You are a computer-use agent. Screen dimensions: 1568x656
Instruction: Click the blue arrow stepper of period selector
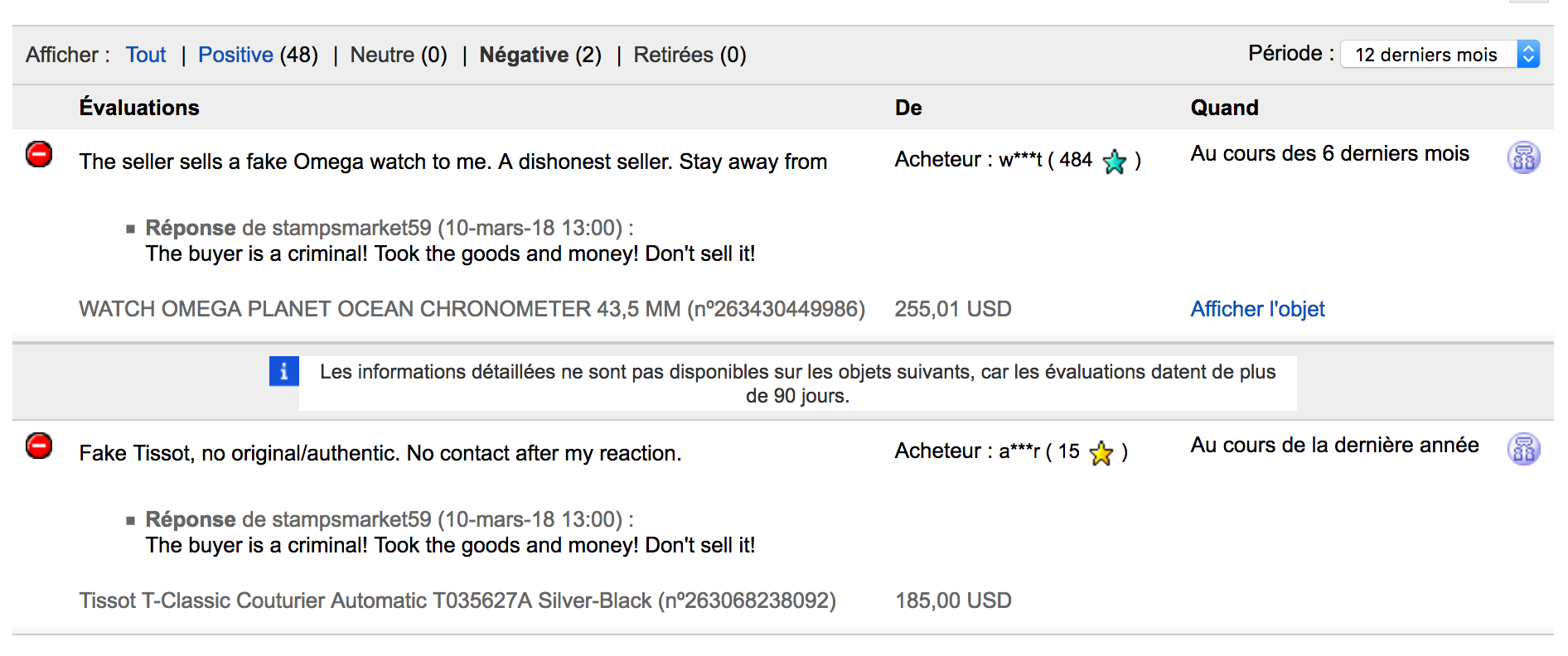(1528, 55)
